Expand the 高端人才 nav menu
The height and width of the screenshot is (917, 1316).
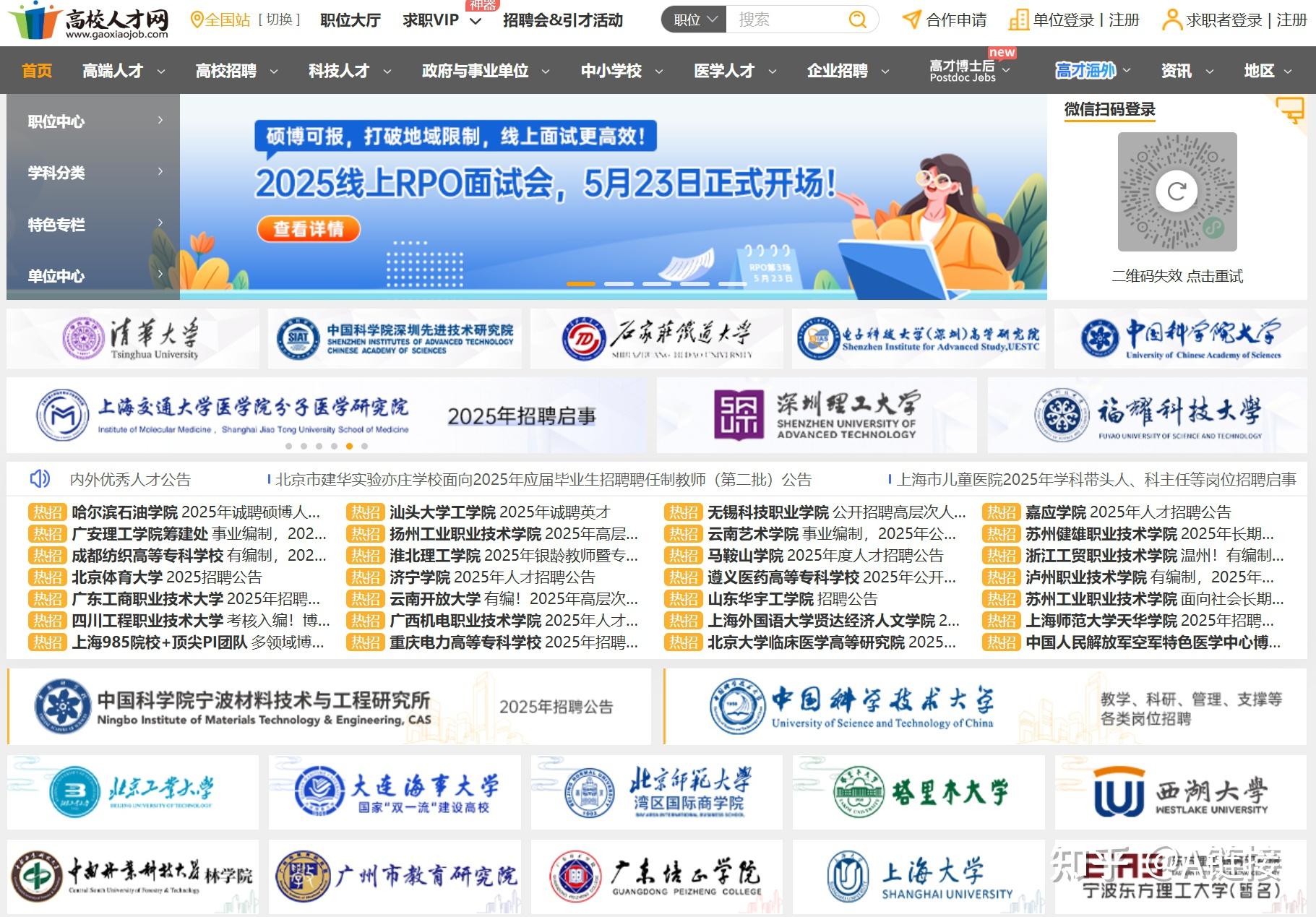(x=161, y=71)
